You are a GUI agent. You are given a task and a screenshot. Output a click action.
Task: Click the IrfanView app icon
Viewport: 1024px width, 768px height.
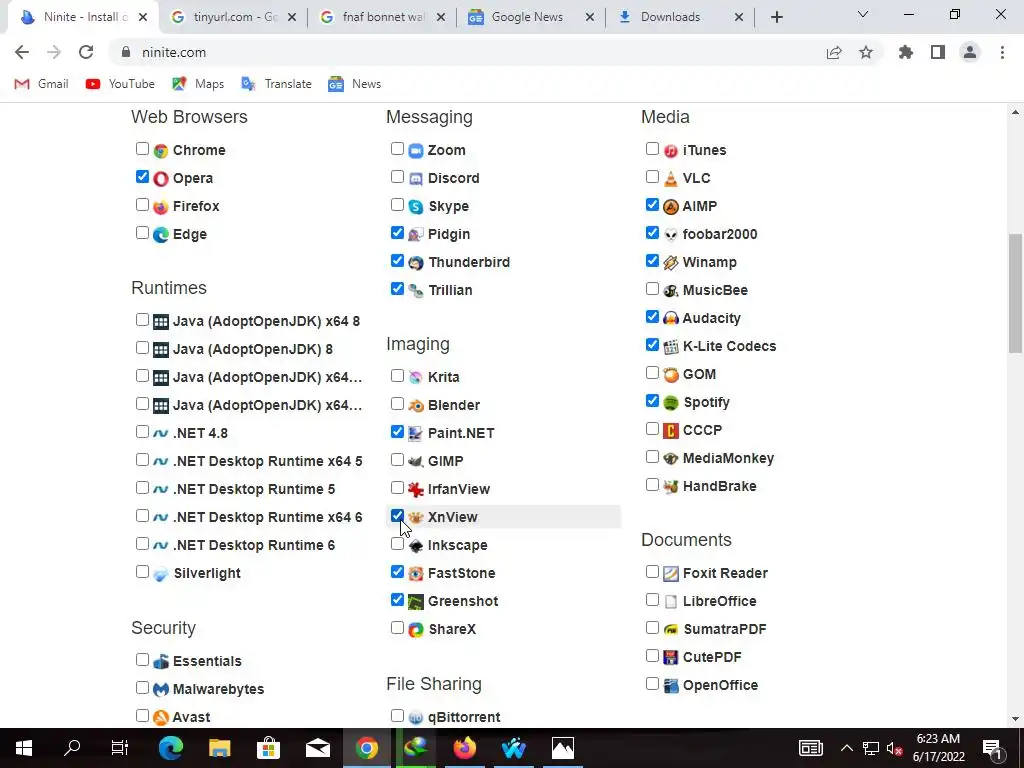[416, 490]
